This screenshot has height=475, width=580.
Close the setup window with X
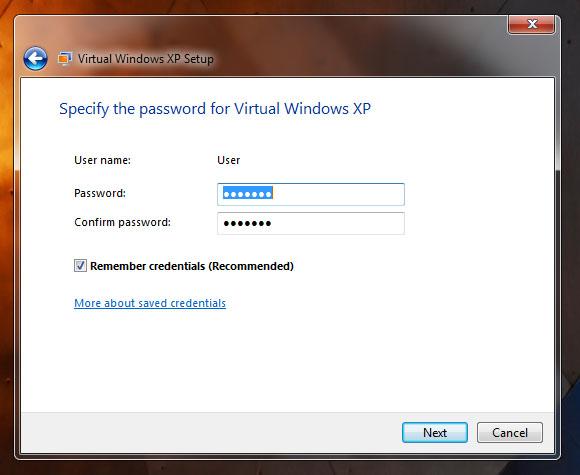click(x=532, y=24)
